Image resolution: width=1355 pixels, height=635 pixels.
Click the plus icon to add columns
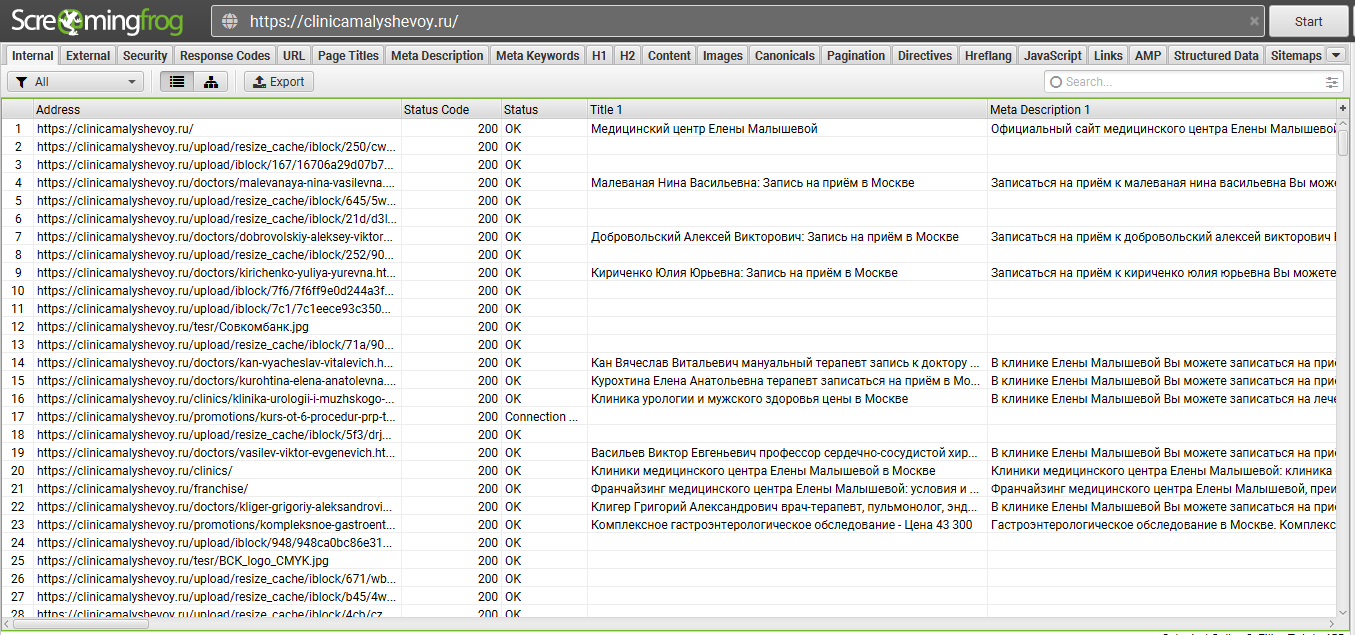(x=1343, y=108)
